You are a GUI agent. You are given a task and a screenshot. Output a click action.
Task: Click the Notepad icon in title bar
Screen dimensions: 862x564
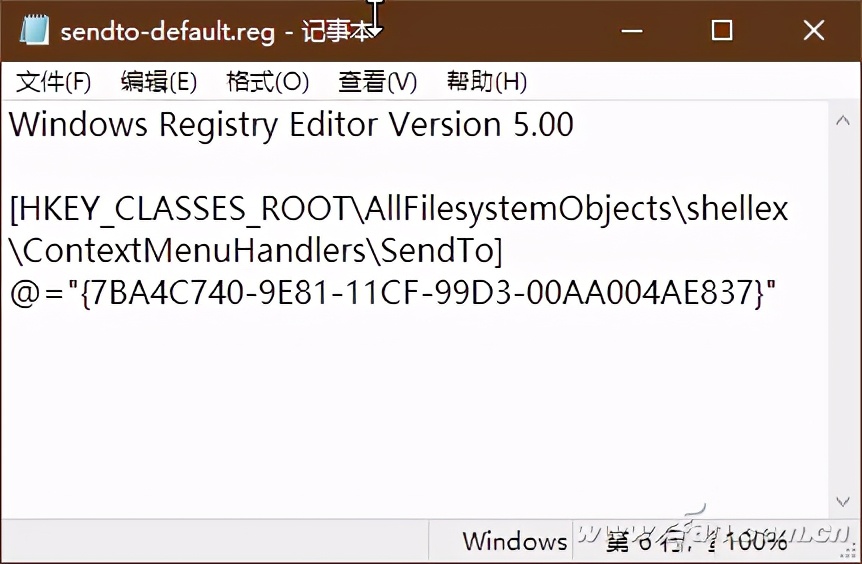click(34, 30)
